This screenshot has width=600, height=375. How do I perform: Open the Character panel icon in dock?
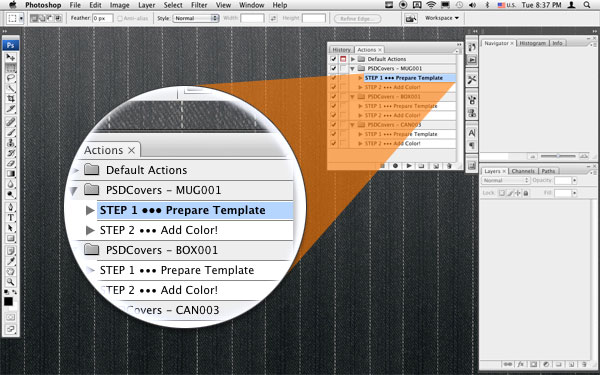pos(472,133)
